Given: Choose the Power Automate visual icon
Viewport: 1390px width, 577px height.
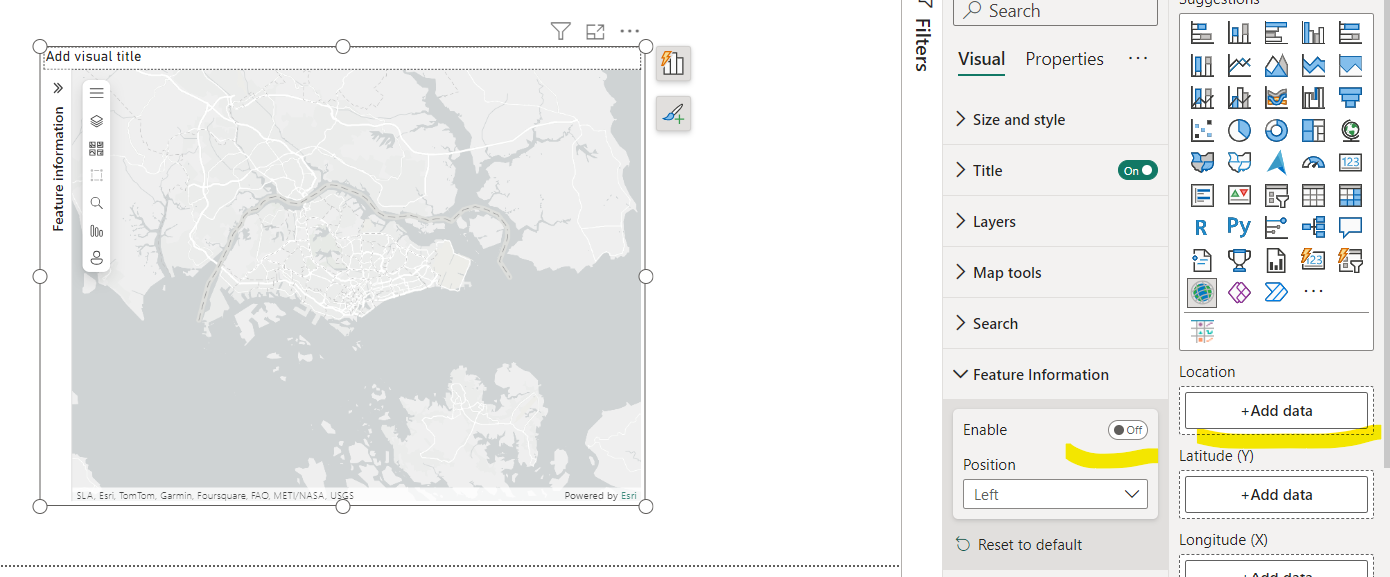Looking at the screenshot, I should 1276,292.
